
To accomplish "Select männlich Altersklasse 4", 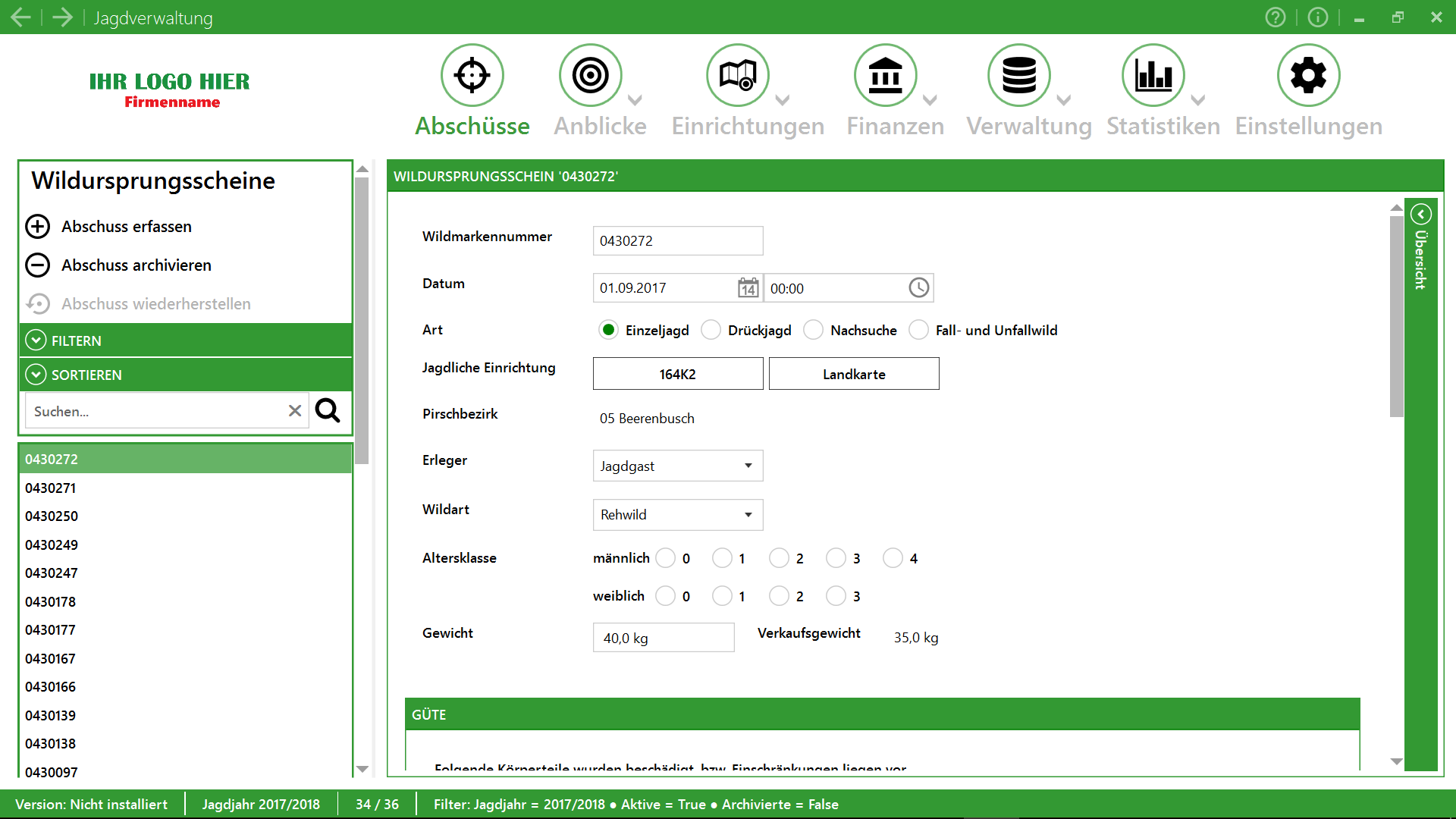I will click(893, 558).
